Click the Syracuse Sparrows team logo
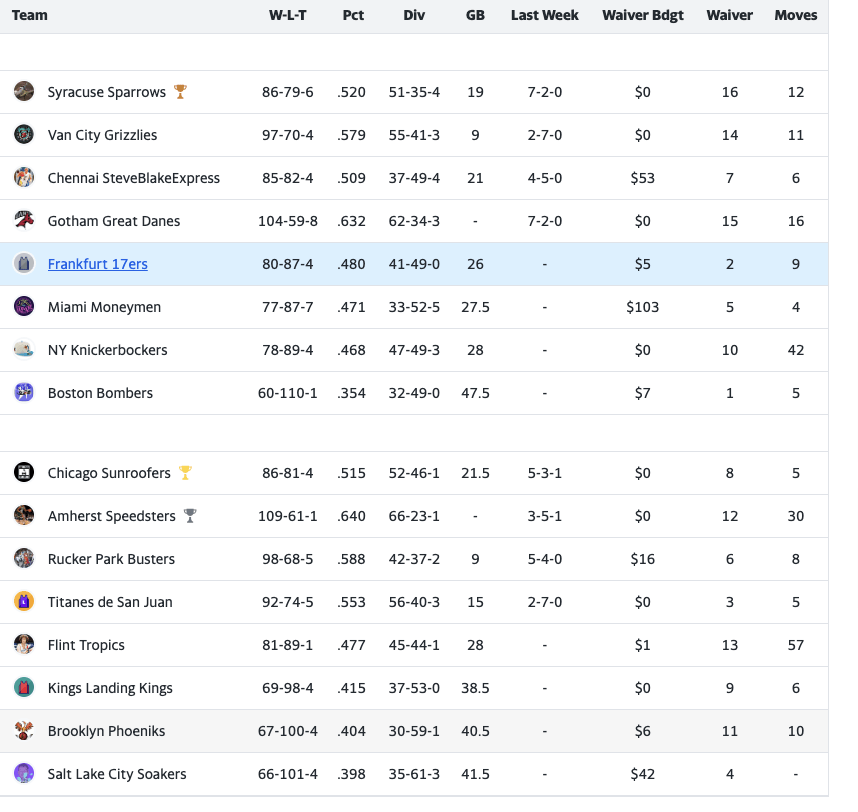This screenshot has height=812, width=858. (24, 92)
